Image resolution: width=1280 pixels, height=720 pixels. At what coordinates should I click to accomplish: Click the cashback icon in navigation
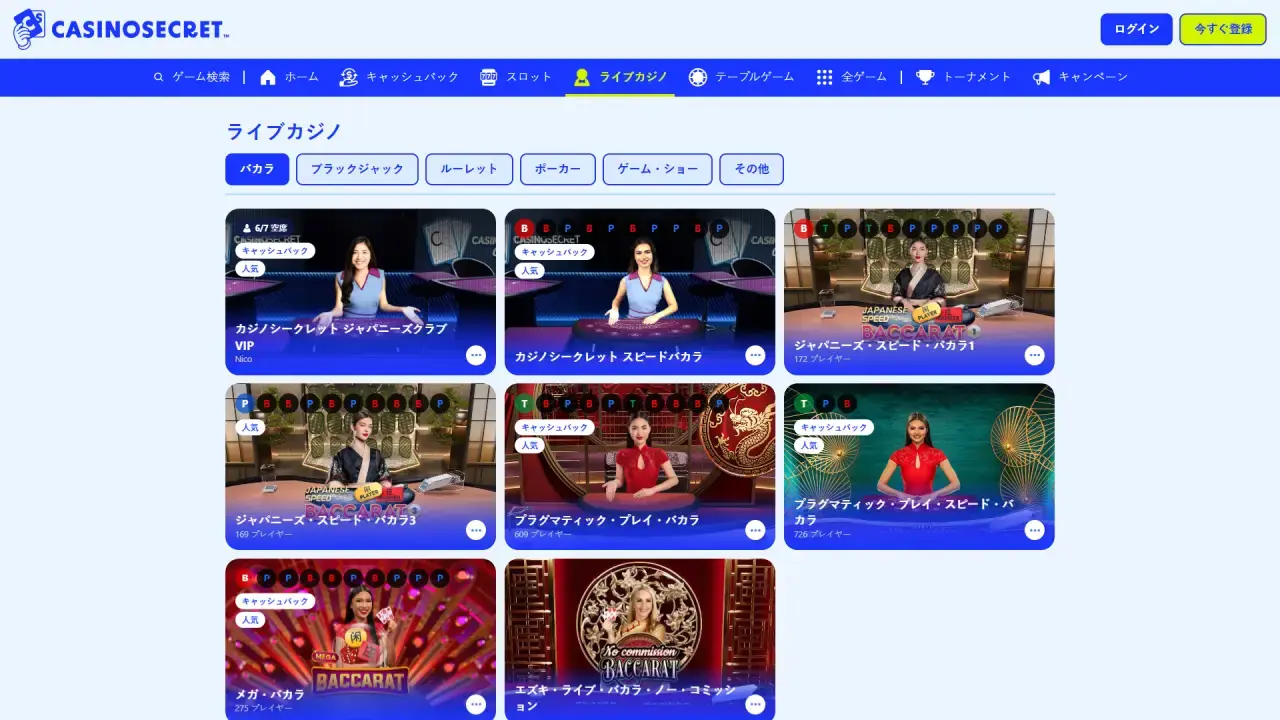point(348,77)
